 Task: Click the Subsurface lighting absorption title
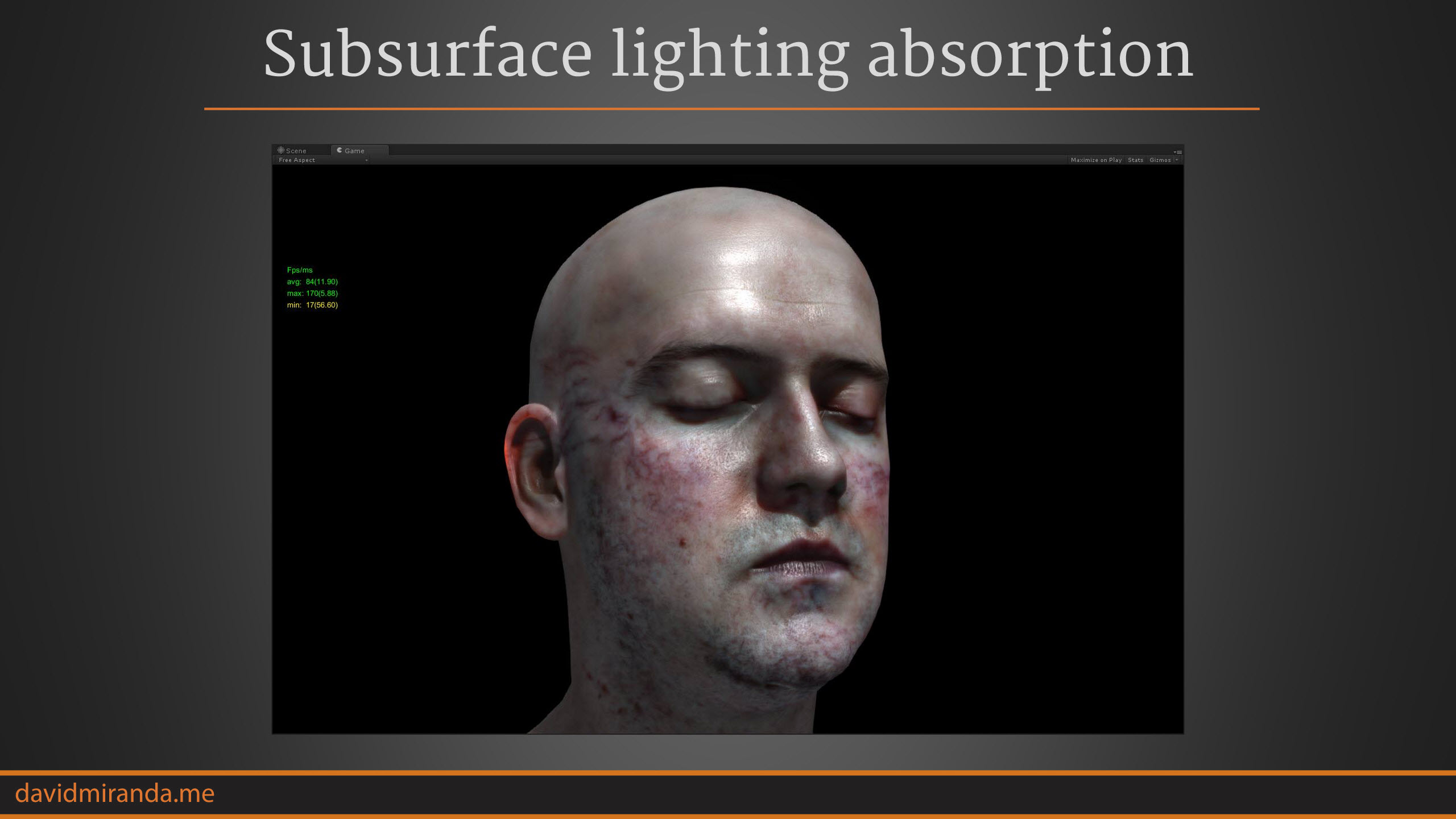coord(728,54)
